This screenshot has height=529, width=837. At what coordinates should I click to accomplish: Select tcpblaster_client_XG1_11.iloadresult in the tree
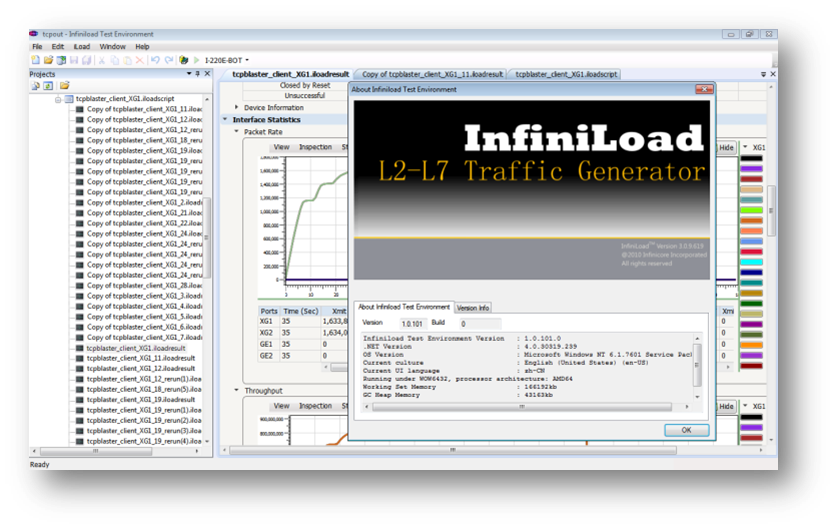141,358
